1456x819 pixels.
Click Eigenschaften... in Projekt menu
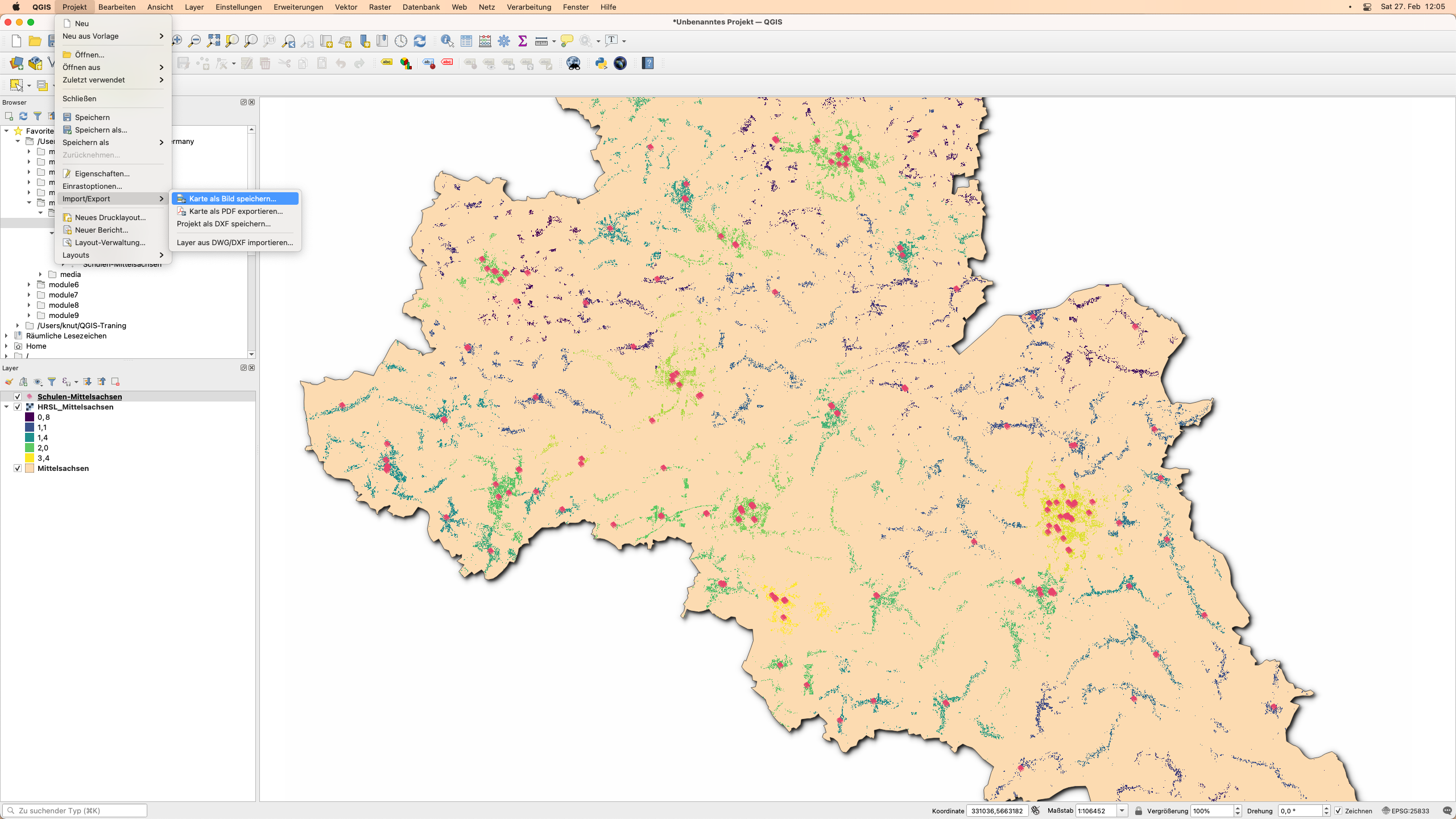pos(113,173)
